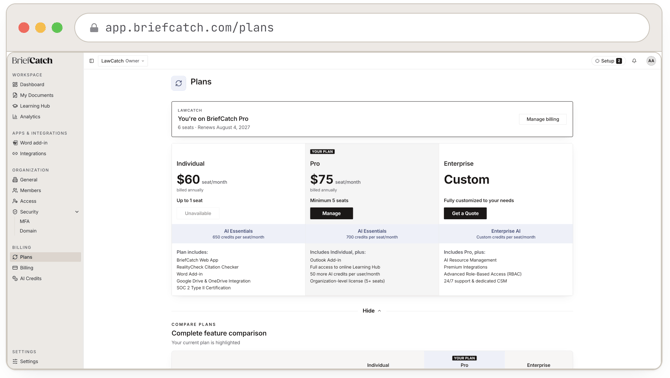This screenshot has height=378, width=670.
Task: Click the Members people icon
Action: pyautogui.click(x=15, y=190)
